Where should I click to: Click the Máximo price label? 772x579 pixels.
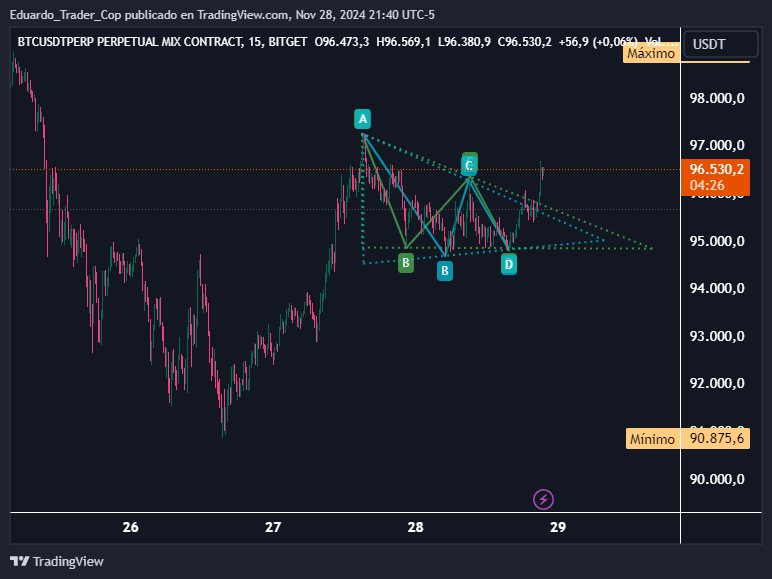(651, 53)
